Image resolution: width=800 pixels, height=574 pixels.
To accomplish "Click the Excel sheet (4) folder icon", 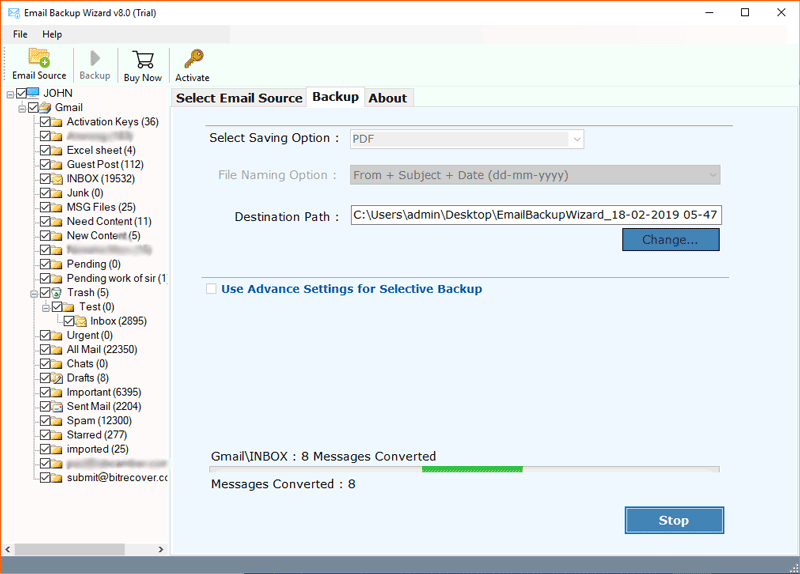I will point(57,151).
